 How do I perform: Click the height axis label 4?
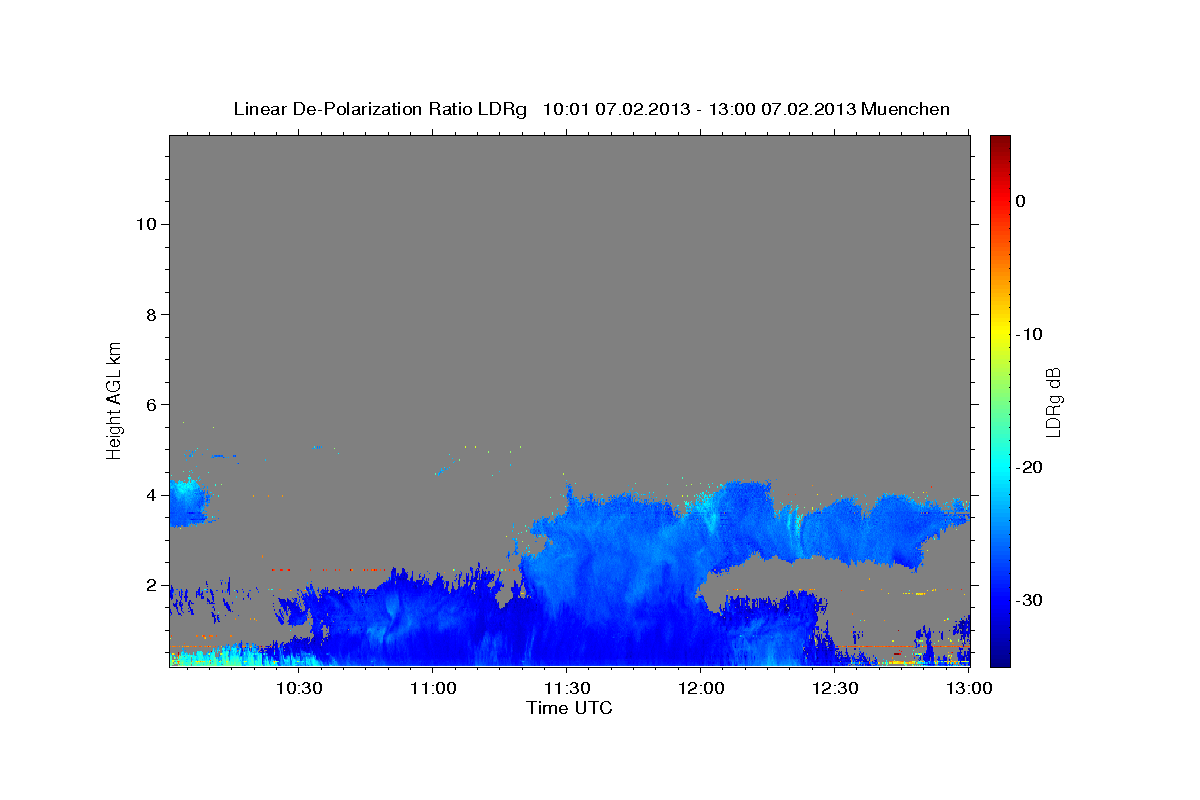(150, 494)
